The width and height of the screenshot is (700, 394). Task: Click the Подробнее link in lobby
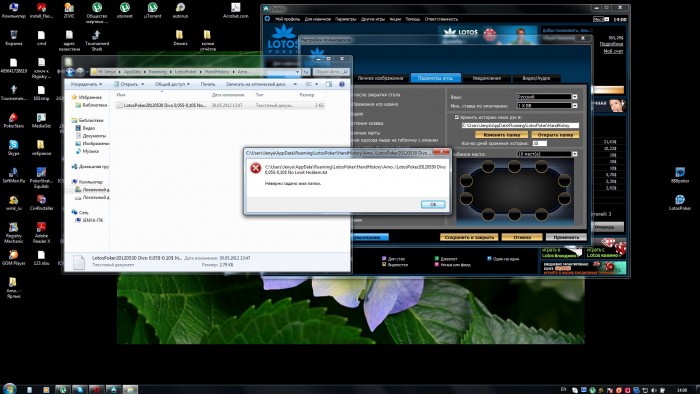coord(611,44)
